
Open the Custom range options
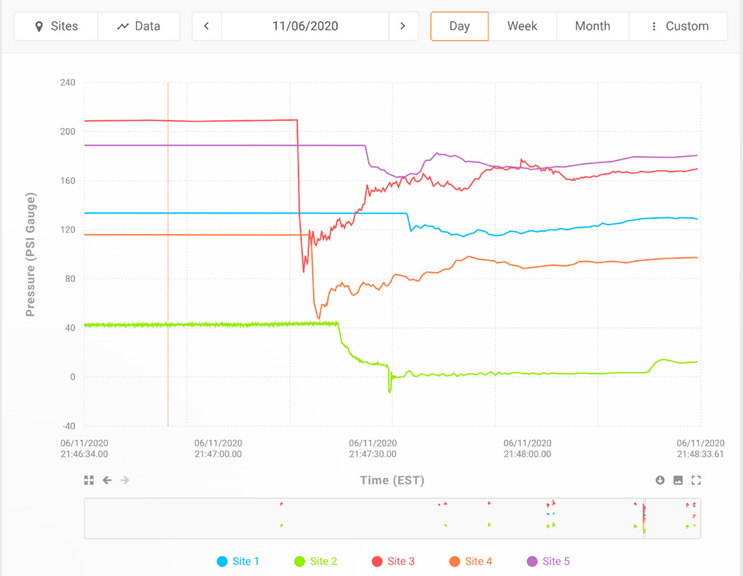pyautogui.click(x=679, y=26)
